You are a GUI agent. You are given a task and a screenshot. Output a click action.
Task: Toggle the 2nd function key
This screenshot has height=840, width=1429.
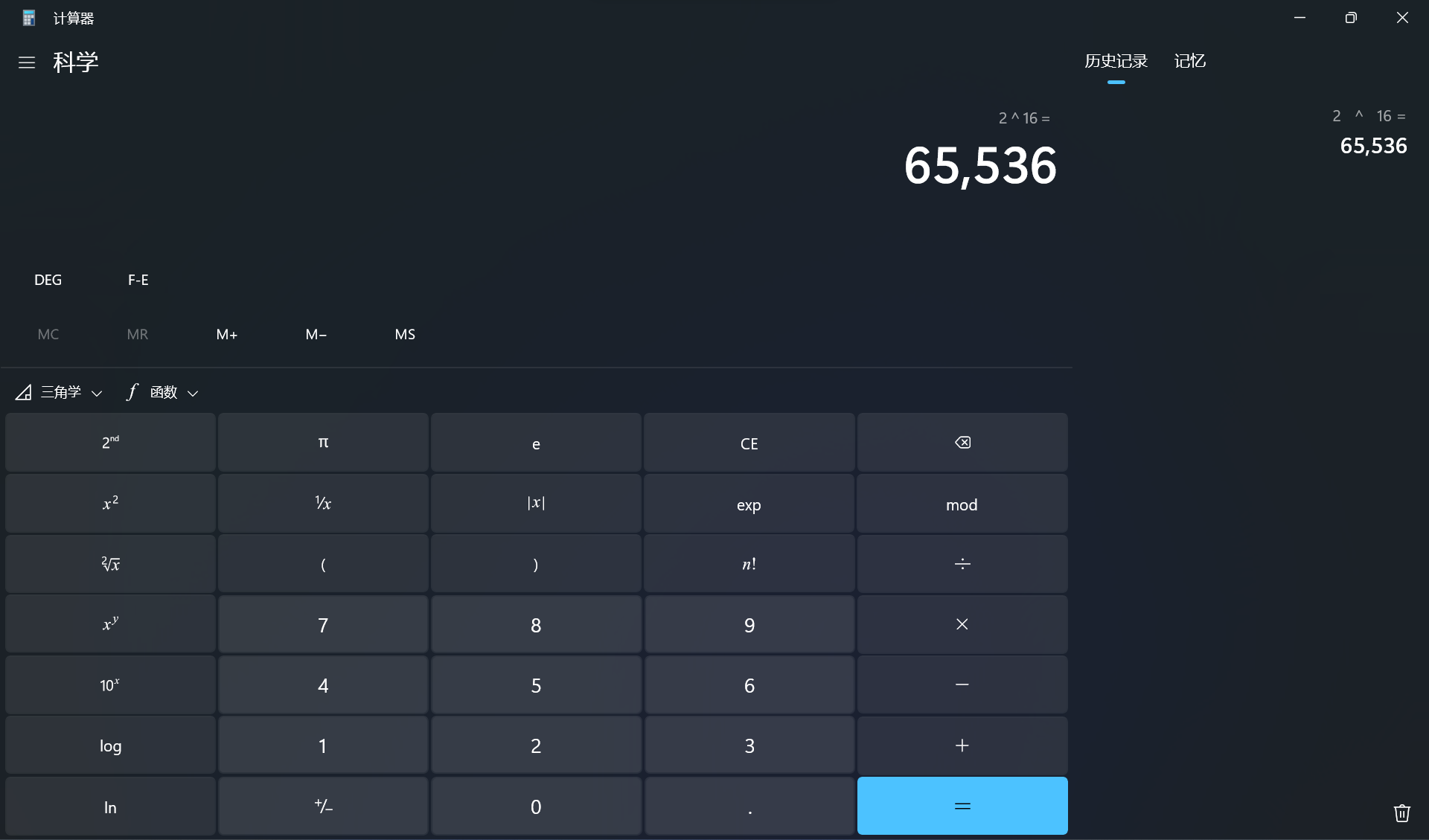click(x=110, y=442)
